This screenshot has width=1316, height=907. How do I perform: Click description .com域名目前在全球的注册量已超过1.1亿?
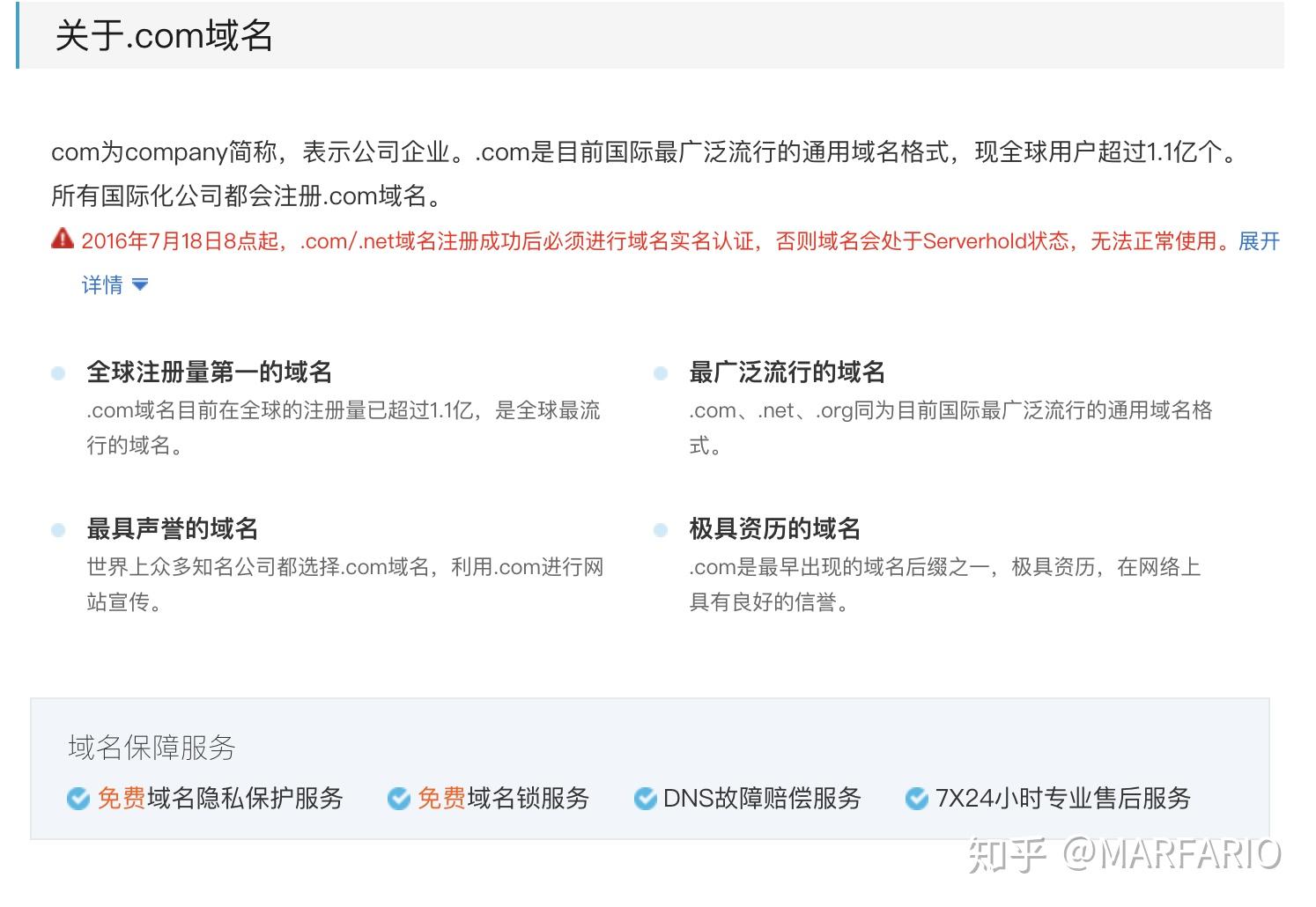(x=344, y=428)
